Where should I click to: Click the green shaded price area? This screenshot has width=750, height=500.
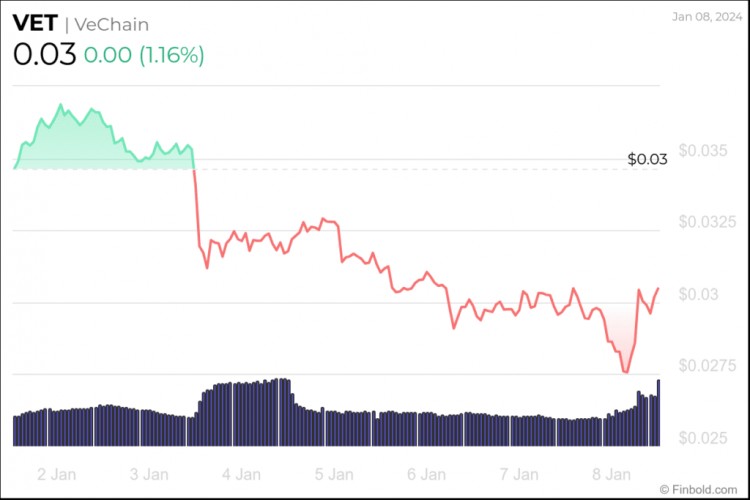click(80, 140)
